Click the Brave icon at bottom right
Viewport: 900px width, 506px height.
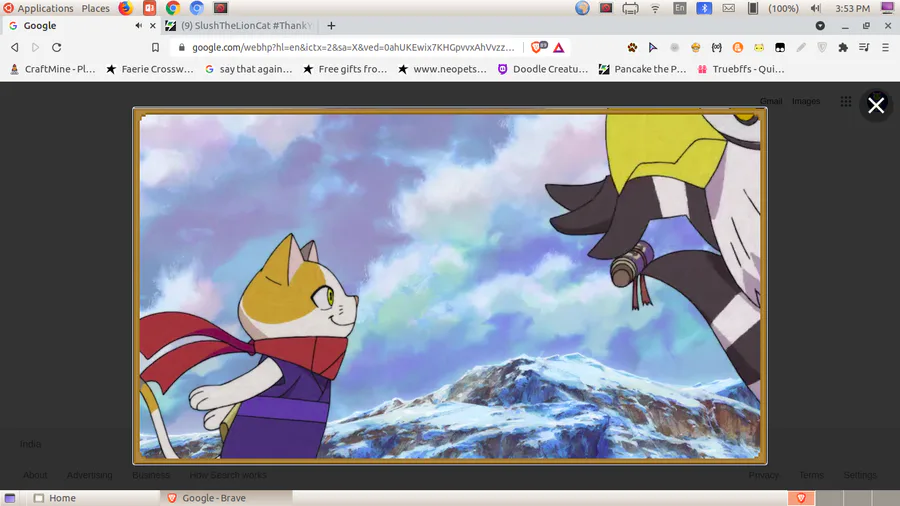801,498
